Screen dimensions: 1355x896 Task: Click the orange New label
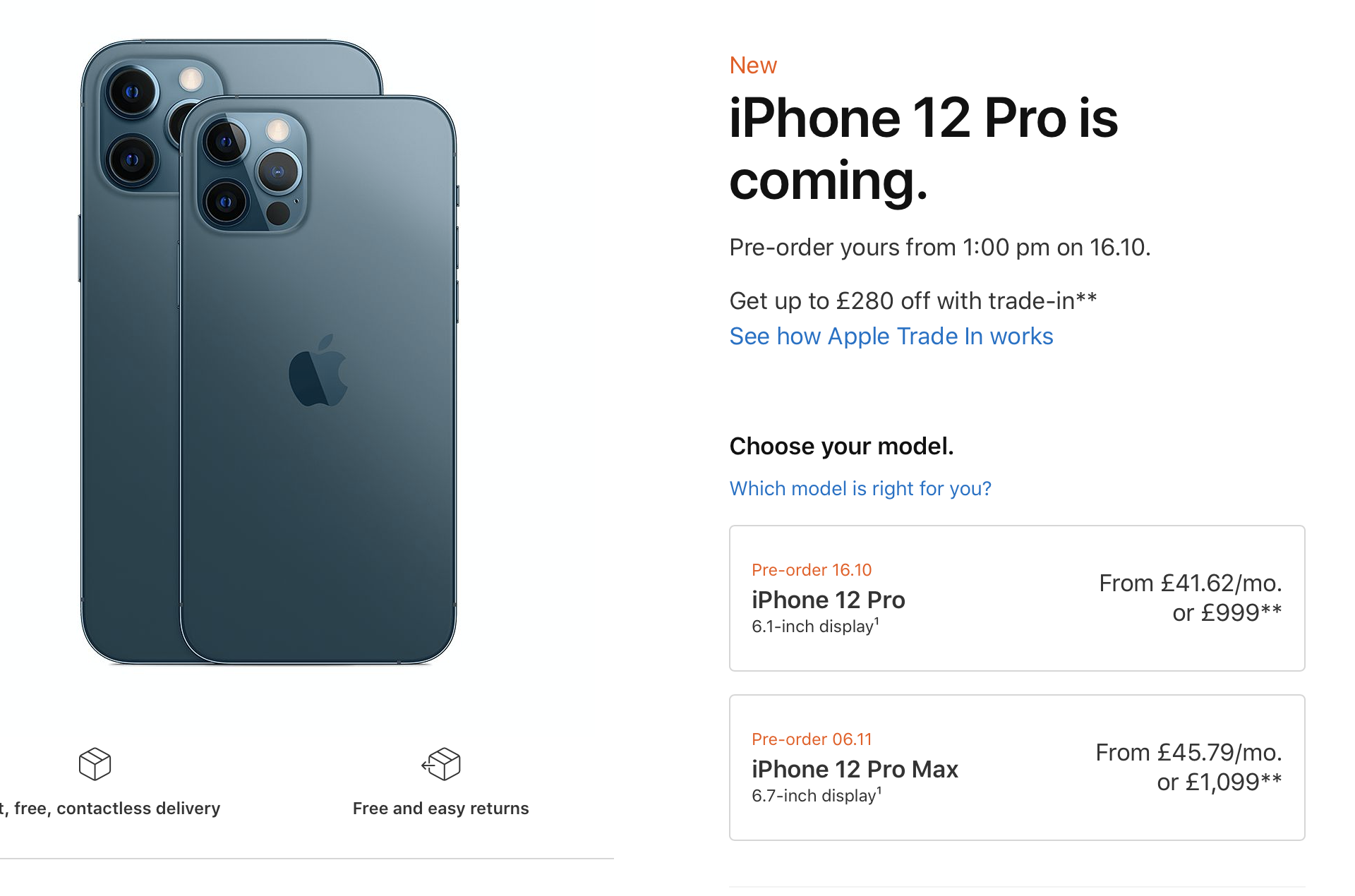click(753, 65)
